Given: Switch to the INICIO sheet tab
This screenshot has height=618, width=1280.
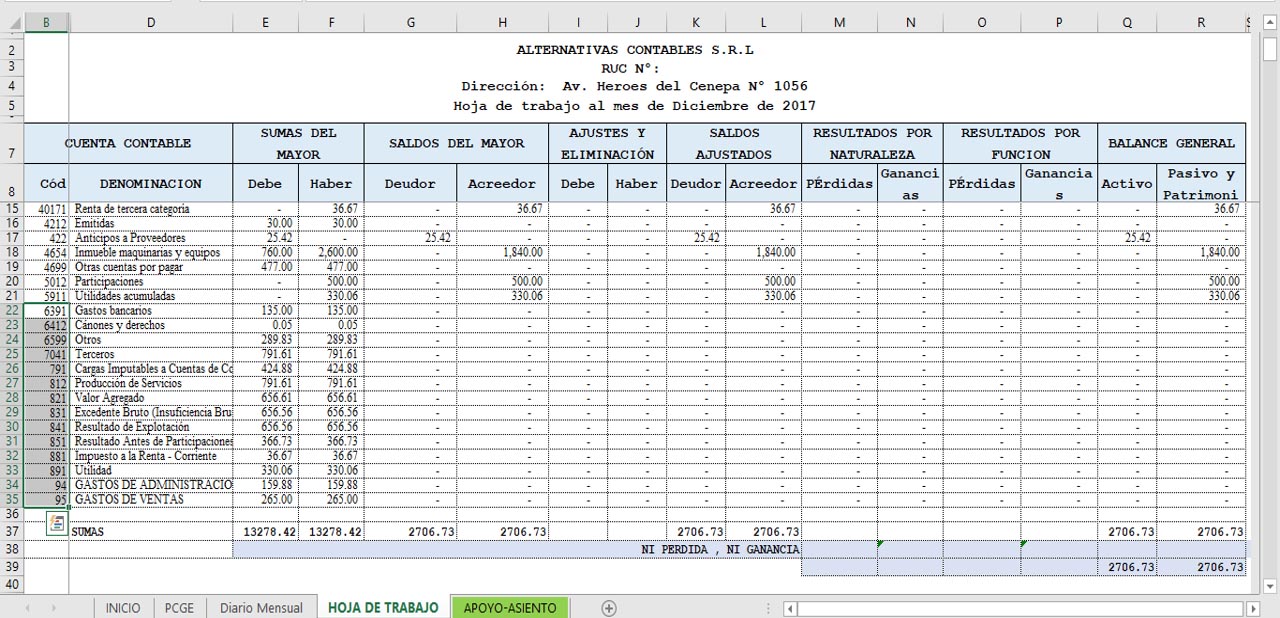Looking at the screenshot, I should [123, 608].
